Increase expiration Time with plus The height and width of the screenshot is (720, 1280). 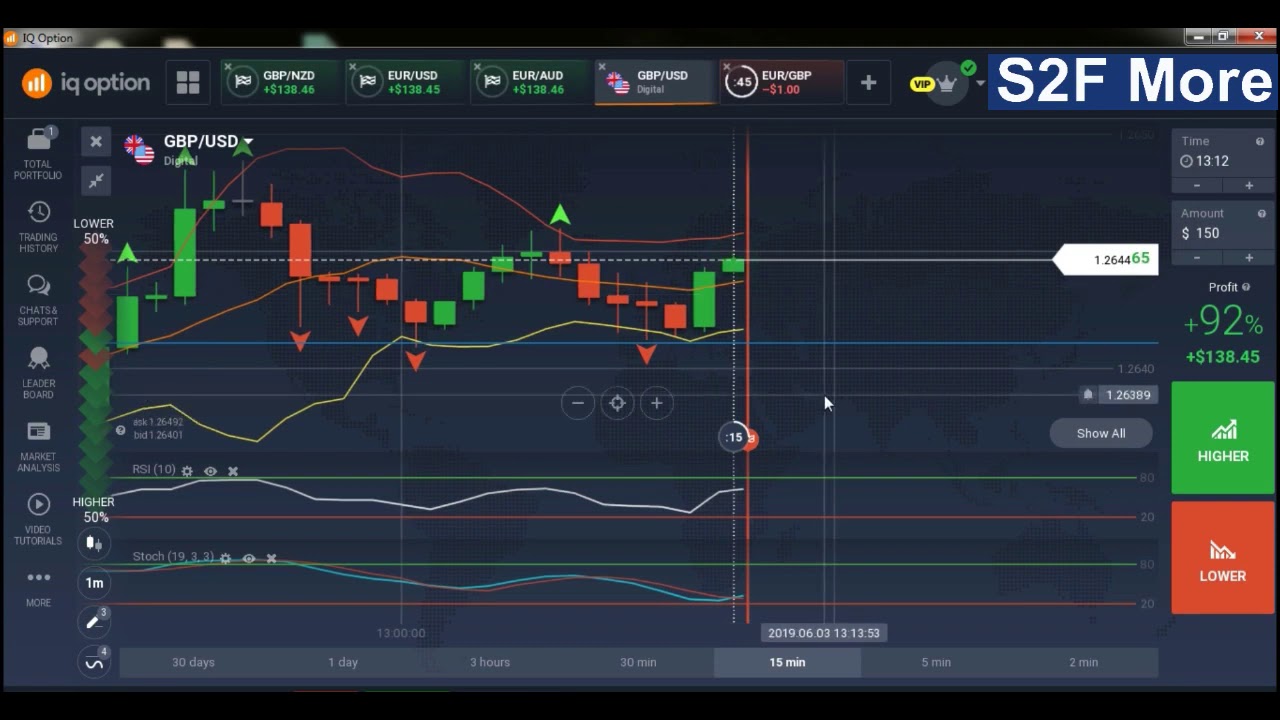(x=1249, y=186)
